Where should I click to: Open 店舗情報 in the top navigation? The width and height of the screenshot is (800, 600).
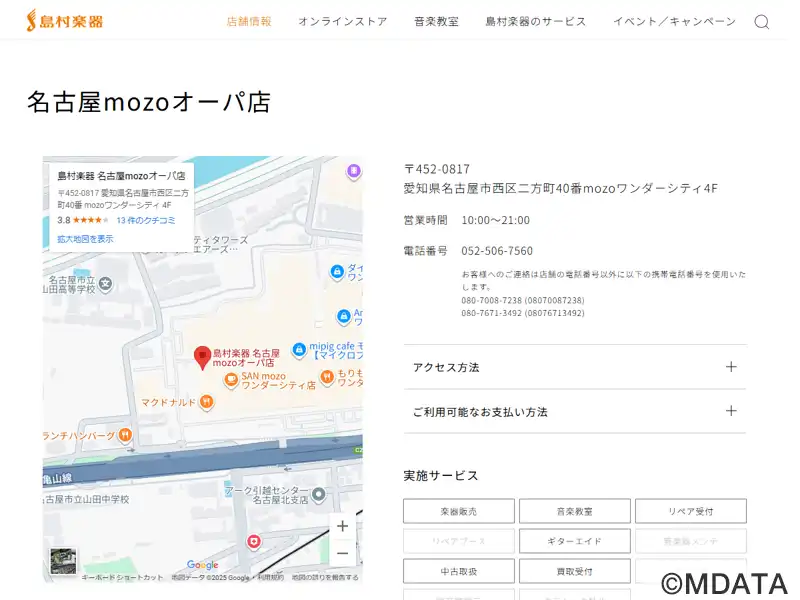tap(249, 21)
